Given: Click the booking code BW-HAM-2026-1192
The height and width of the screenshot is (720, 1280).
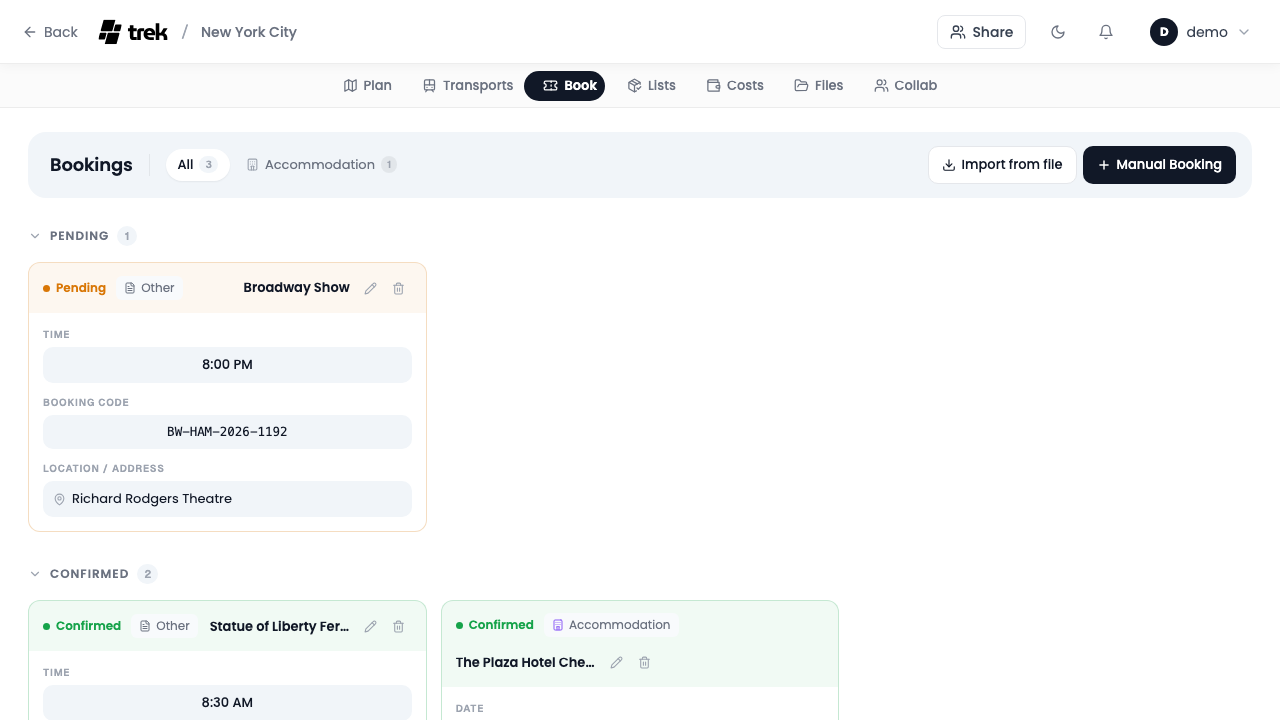Looking at the screenshot, I should pos(227,432).
